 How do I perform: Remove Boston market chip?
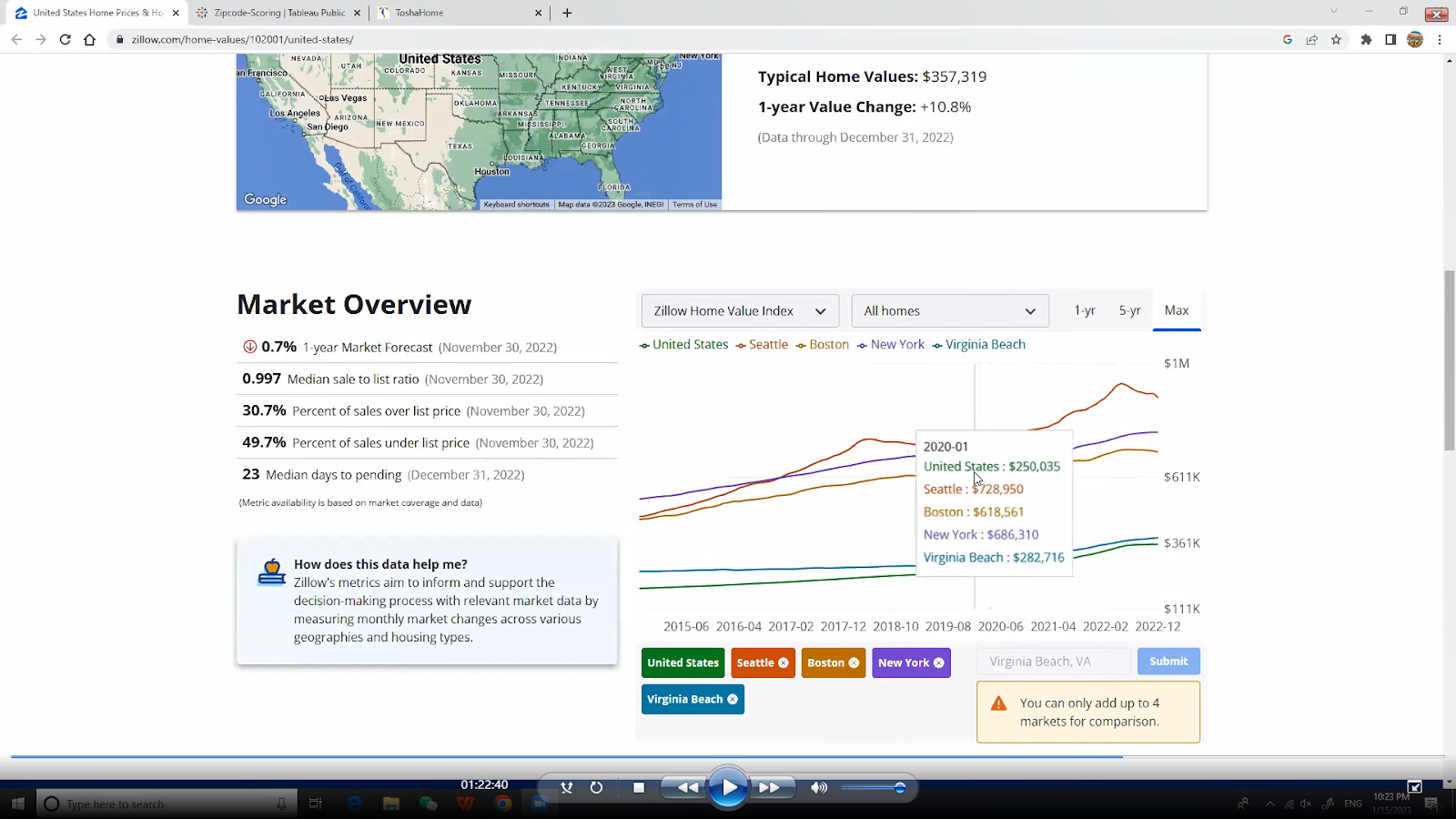pyautogui.click(x=854, y=662)
